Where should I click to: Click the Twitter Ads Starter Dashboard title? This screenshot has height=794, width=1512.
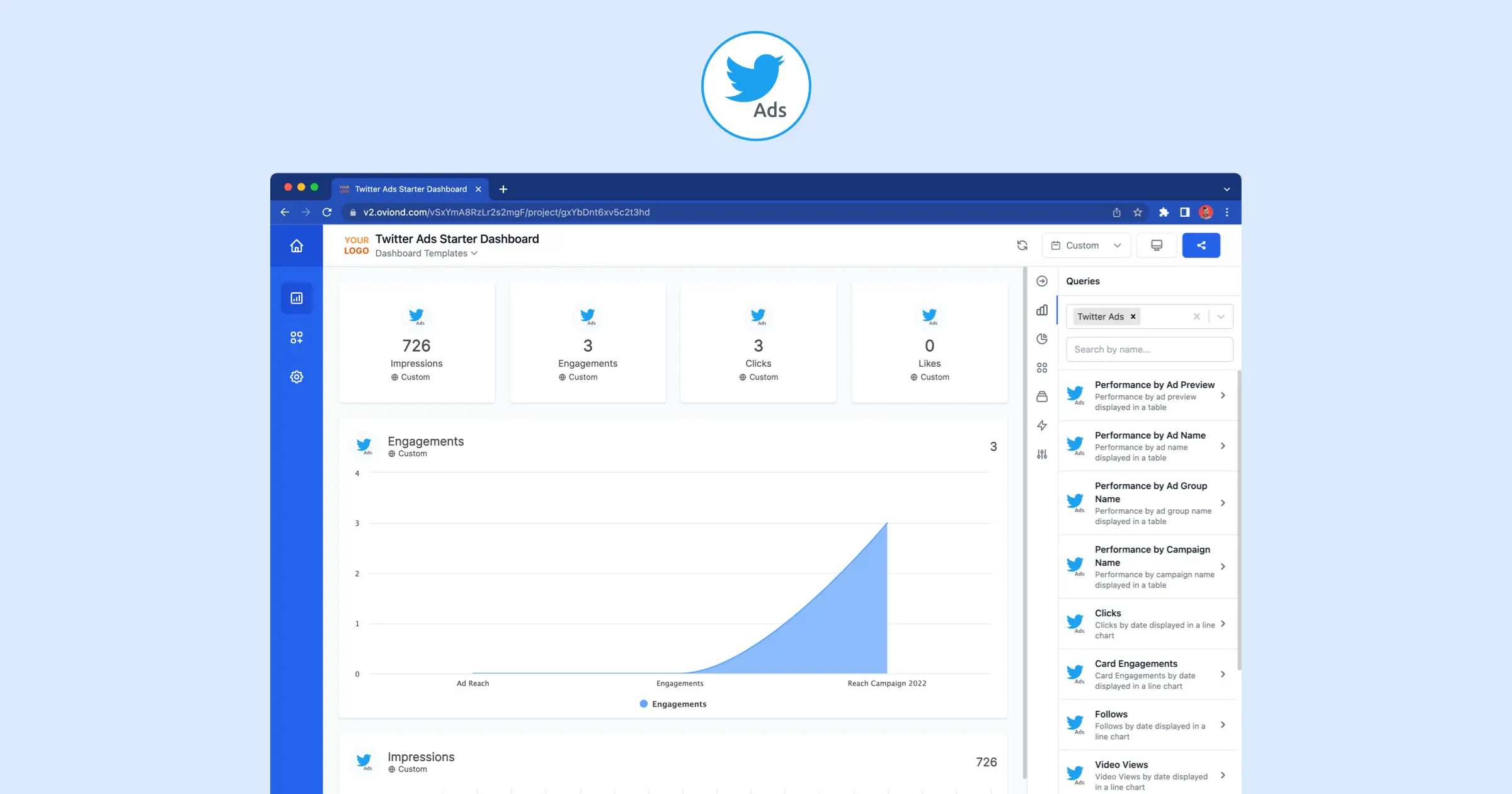coord(457,239)
